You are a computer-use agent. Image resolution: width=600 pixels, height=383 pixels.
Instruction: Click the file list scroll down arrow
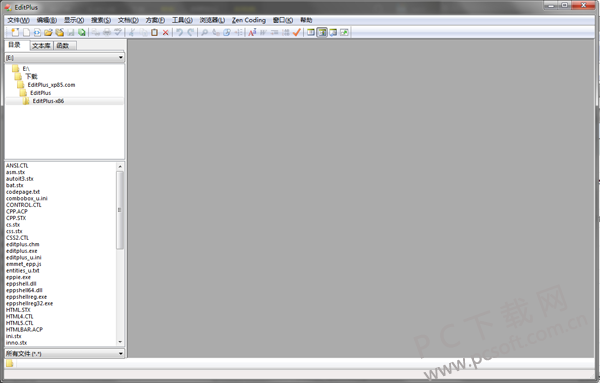click(120, 342)
